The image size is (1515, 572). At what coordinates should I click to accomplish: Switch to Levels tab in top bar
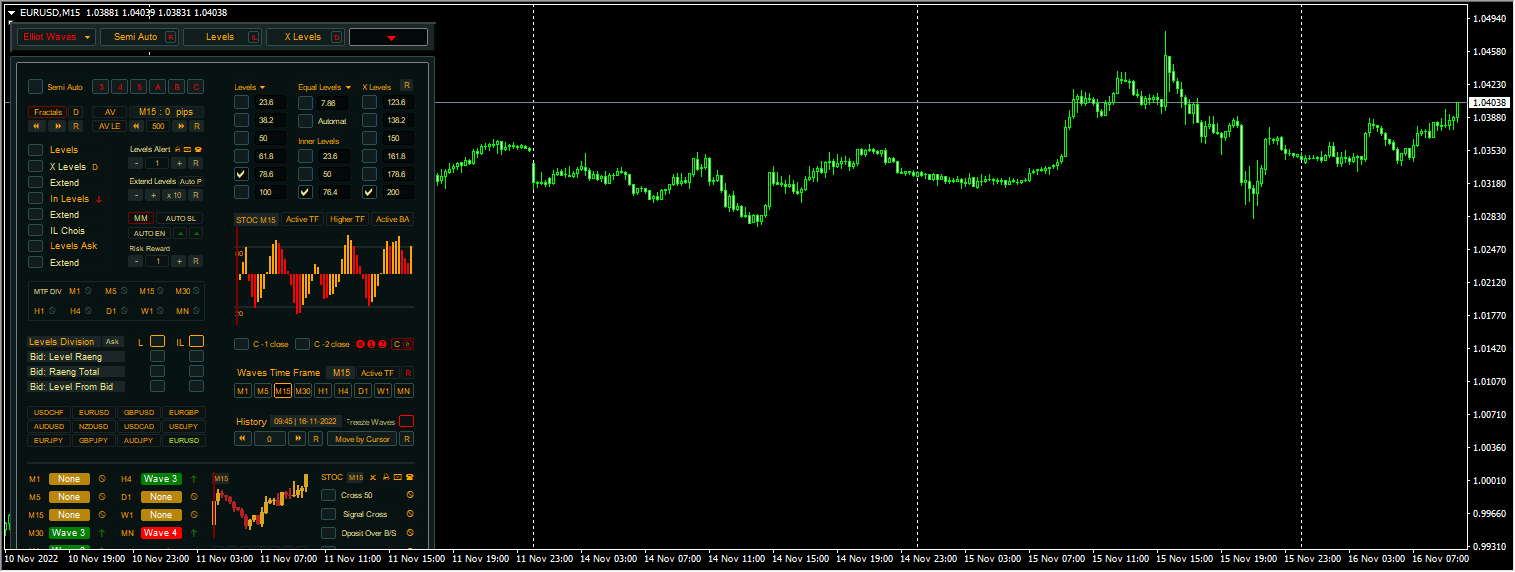point(223,37)
